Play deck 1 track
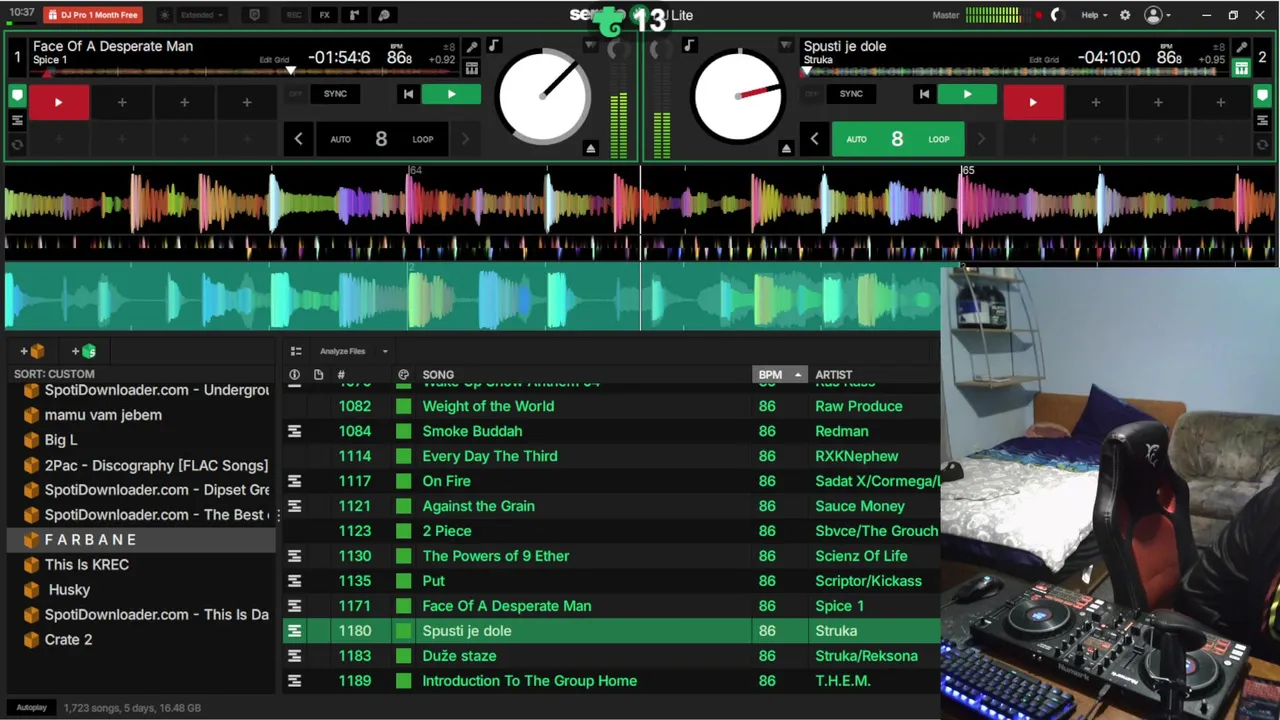Screen dimensions: 1280x720 (x=451, y=94)
